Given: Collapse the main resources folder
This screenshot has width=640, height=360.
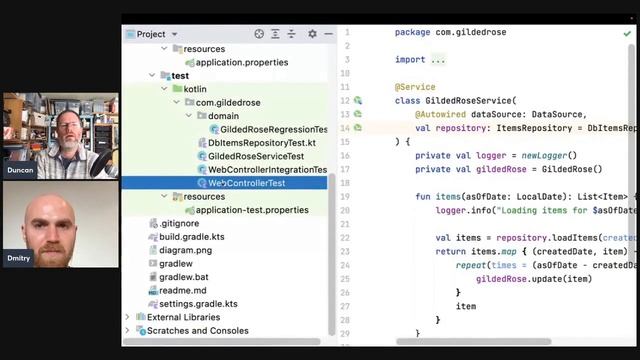Looking at the screenshot, I should [x=164, y=49].
